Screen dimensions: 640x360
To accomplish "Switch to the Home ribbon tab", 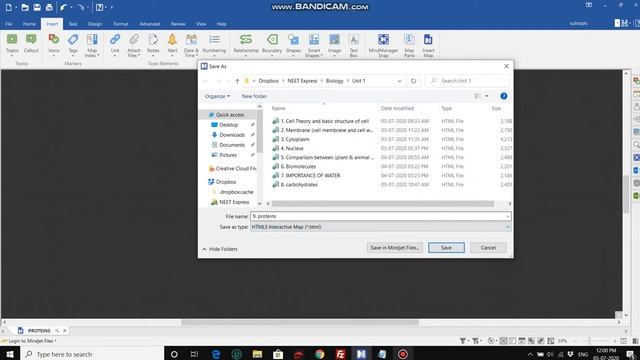I will point(29,24).
